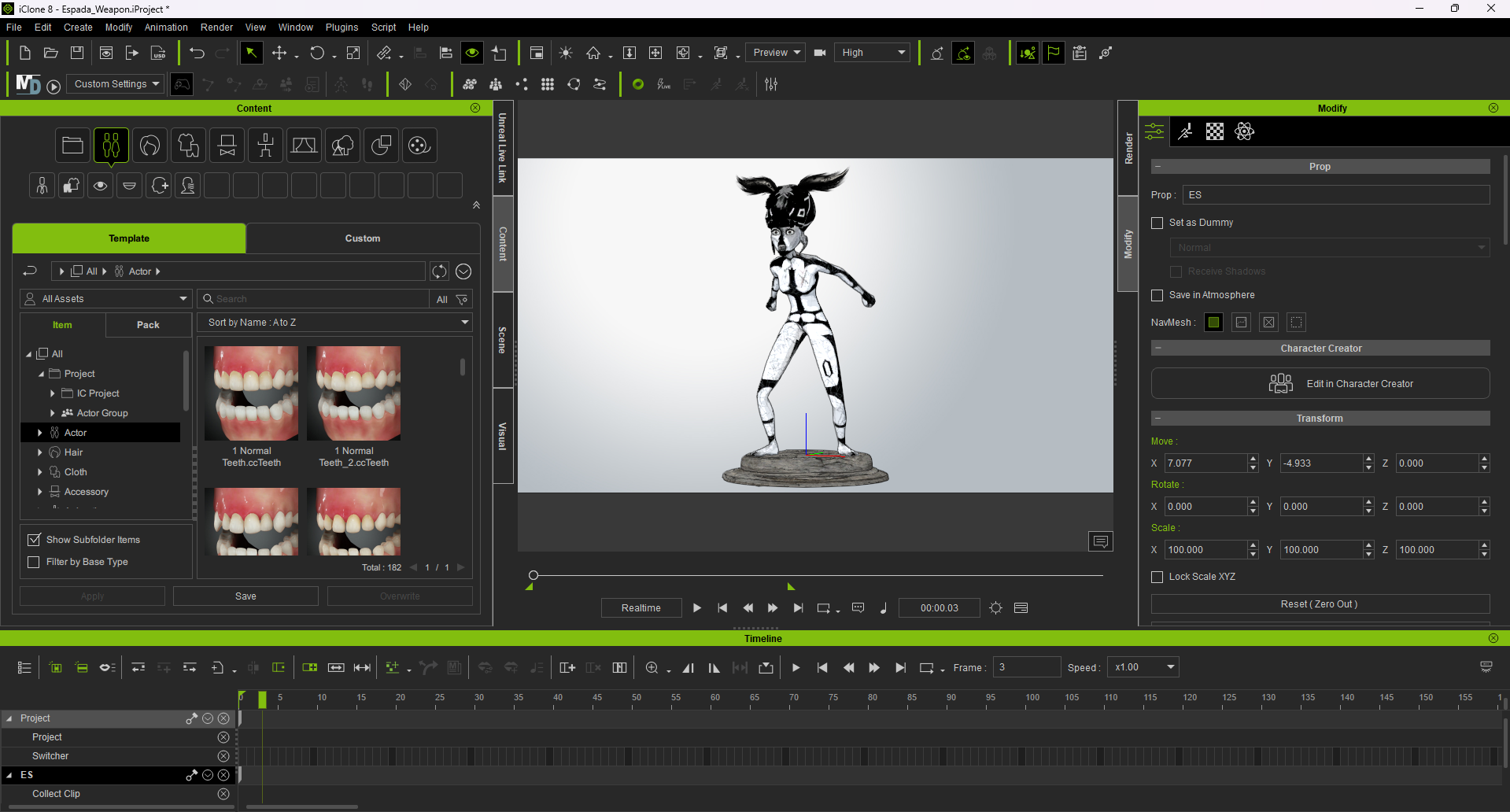Click the viewport playback scrubber handle
The height and width of the screenshot is (812, 1510).
(x=533, y=575)
